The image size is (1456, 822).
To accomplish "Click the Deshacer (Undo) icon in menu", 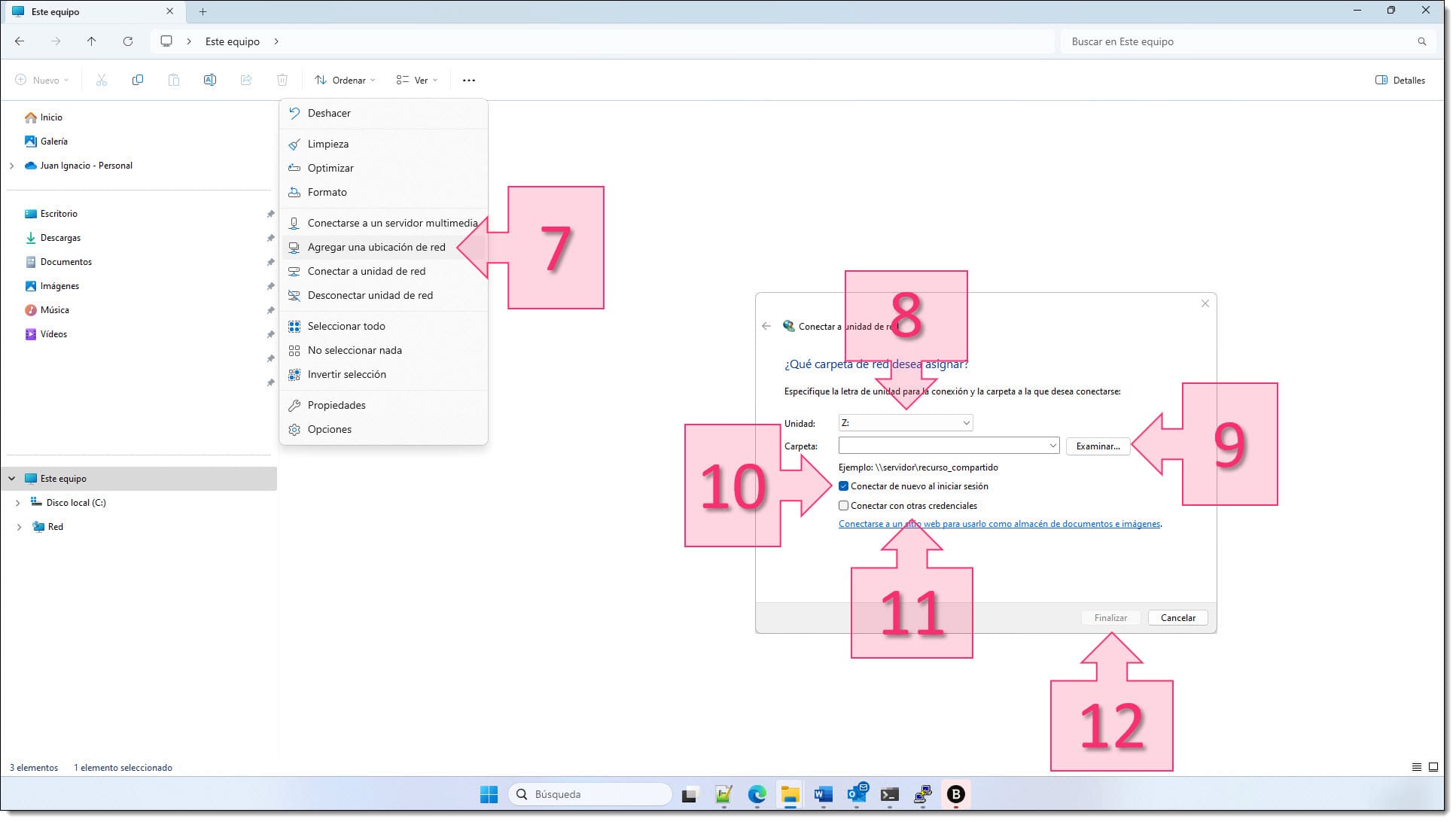I will [294, 113].
